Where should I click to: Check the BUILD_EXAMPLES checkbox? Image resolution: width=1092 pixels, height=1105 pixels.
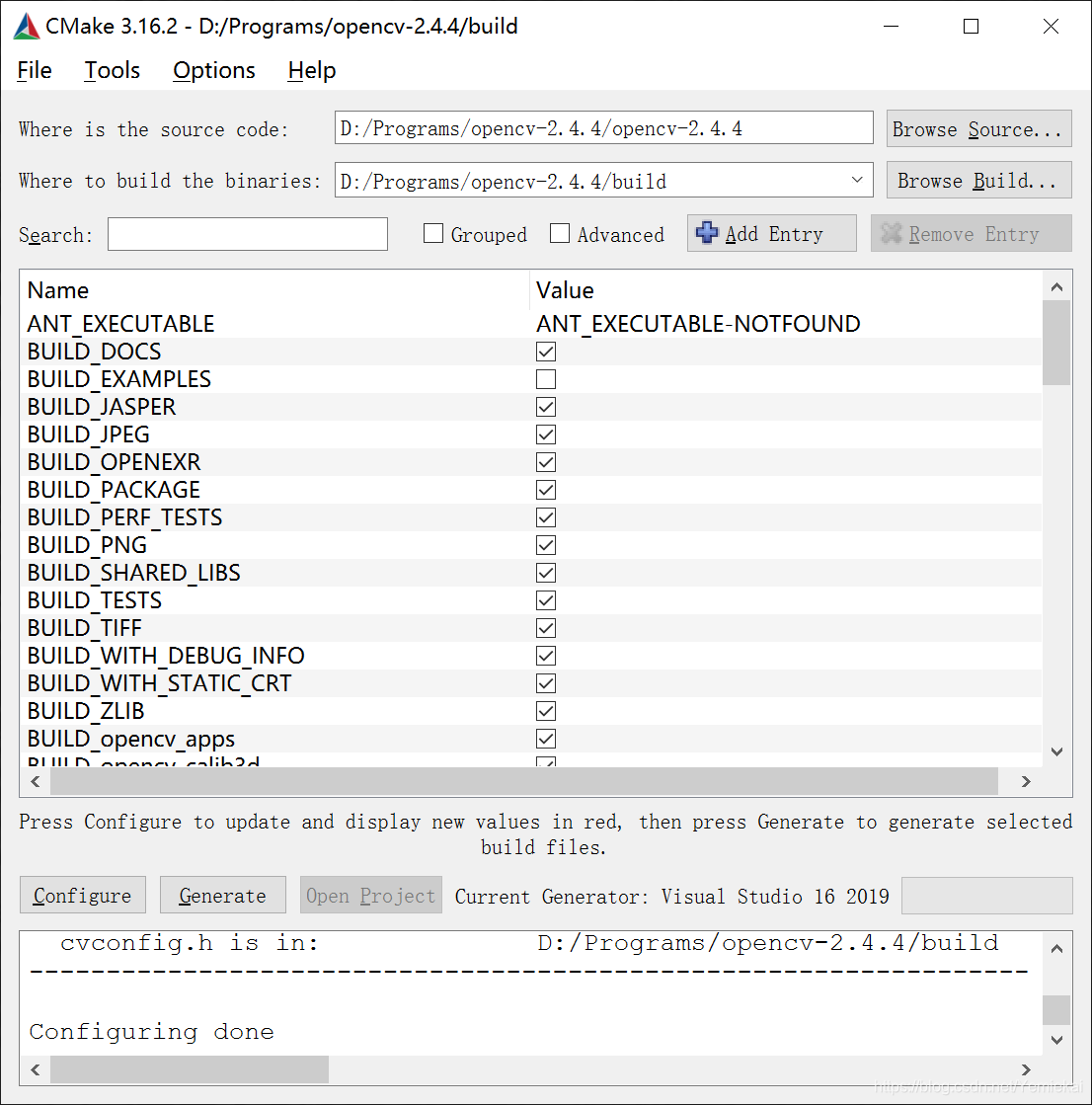coord(546,379)
